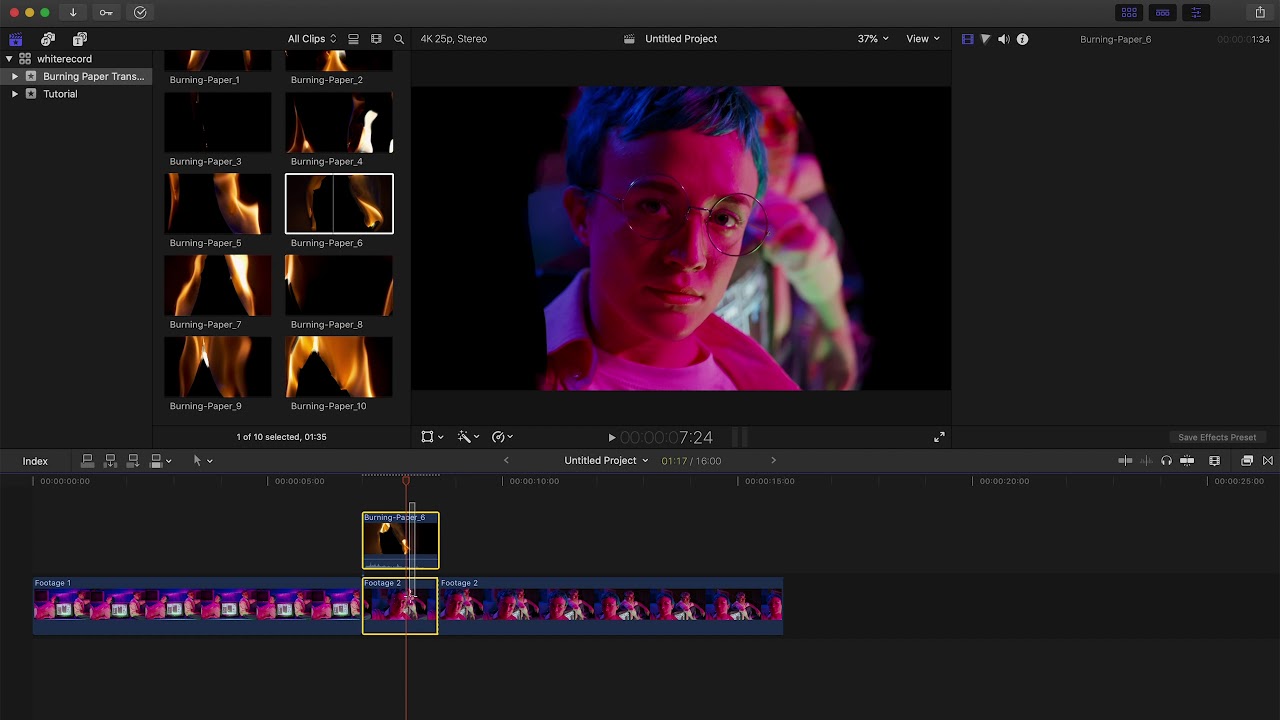Toggle viewer full-screen arrows icon
Viewport: 1280px width, 720px height.
pos(939,438)
